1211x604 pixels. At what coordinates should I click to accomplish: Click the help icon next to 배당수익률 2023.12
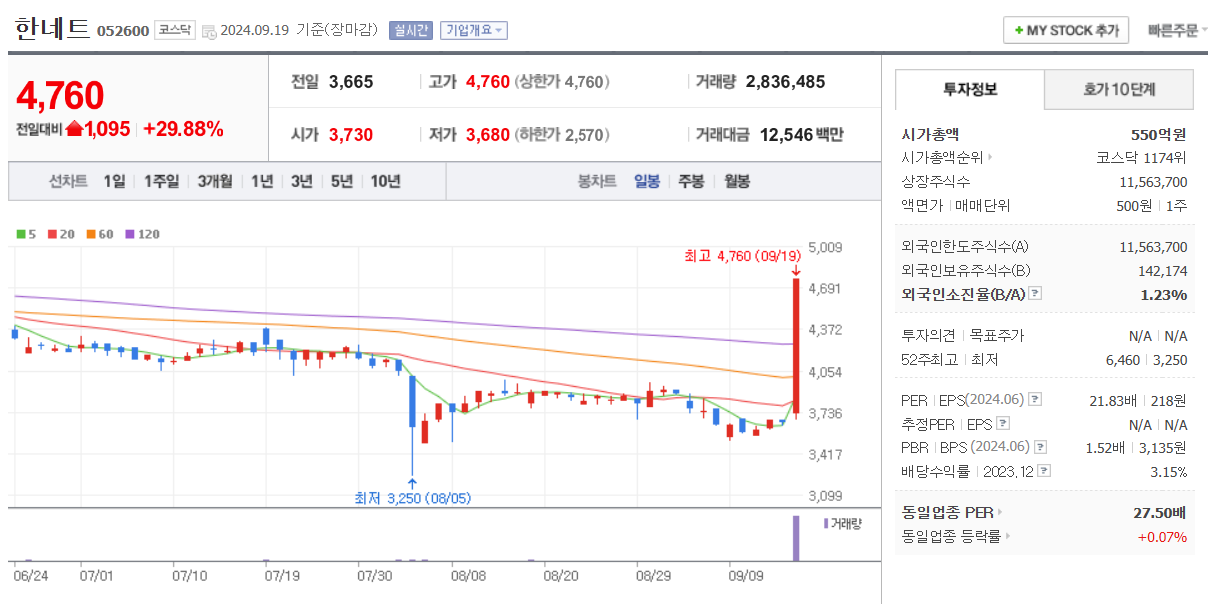pyautogui.click(x=1045, y=471)
